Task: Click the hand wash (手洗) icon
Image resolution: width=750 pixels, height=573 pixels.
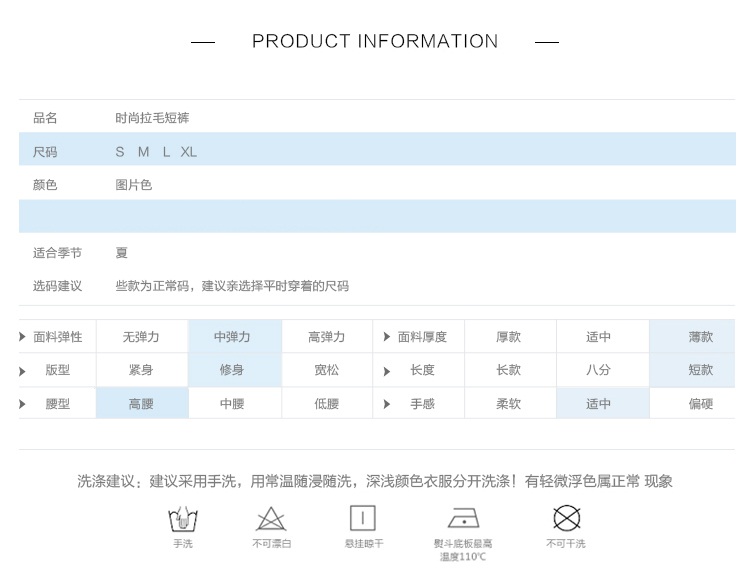Action: (182, 519)
